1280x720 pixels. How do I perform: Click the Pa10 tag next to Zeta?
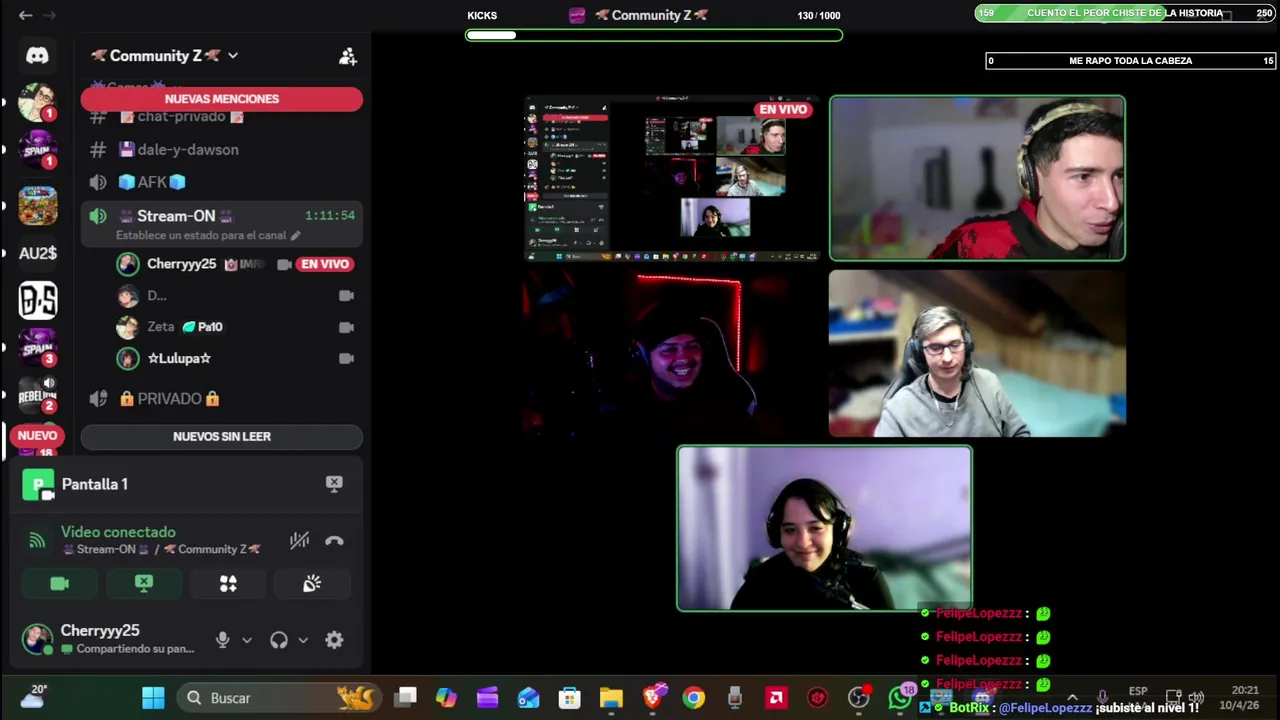click(x=203, y=327)
